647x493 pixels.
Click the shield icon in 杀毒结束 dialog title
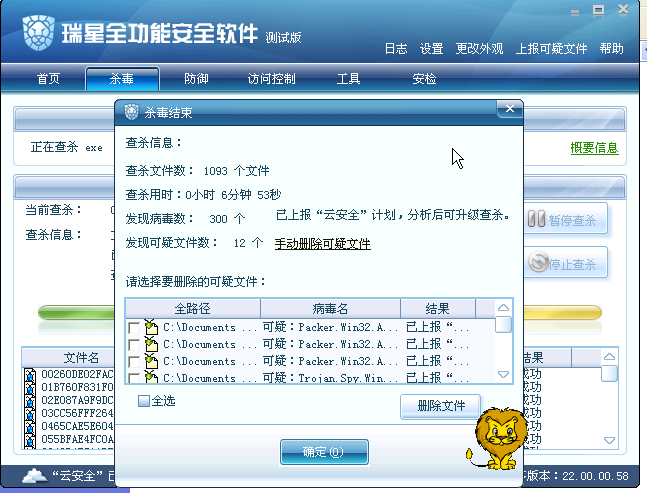click(x=132, y=112)
